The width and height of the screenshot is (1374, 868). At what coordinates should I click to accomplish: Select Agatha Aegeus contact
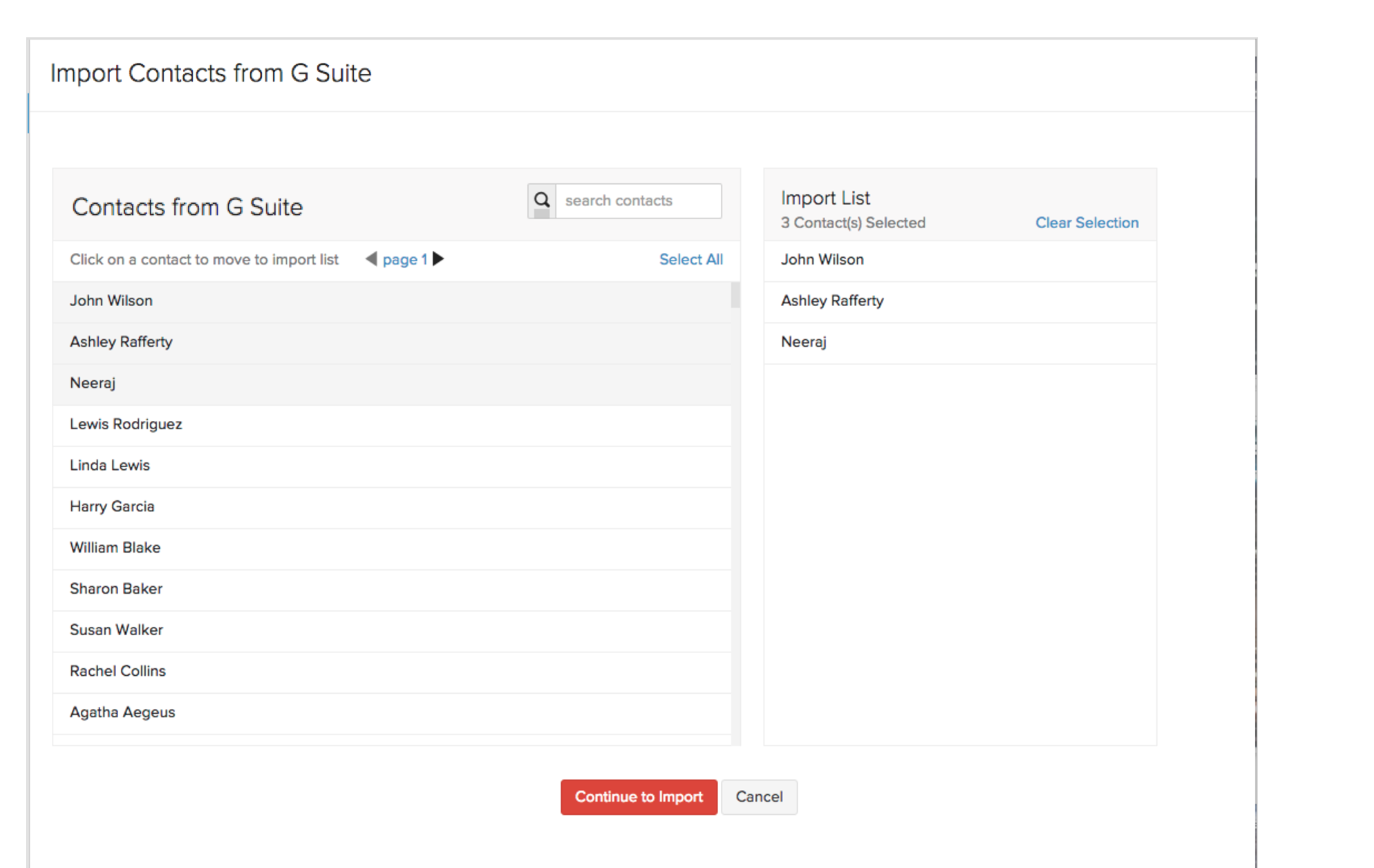click(x=122, y=712)
